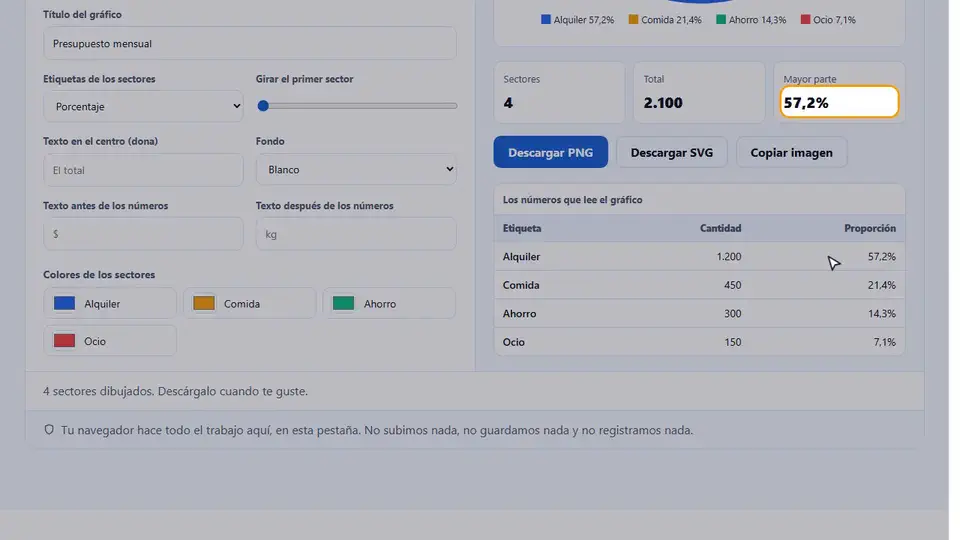This screenshot has width=960, height=540.
Task: Click the 'Los números que lee el gráfico' heading
Action: click(x=572, y=200)
